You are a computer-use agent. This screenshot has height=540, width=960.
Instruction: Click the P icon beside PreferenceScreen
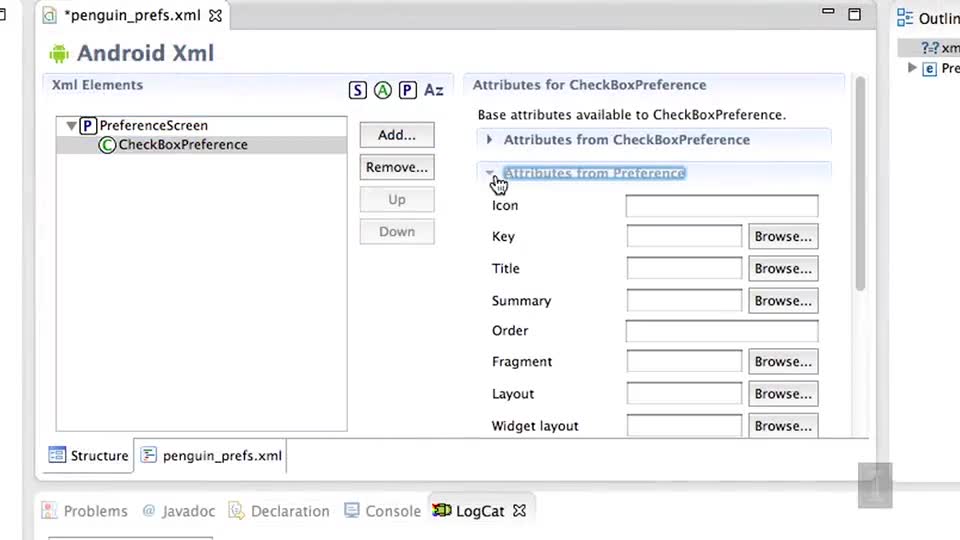click(x=88, y=126)
